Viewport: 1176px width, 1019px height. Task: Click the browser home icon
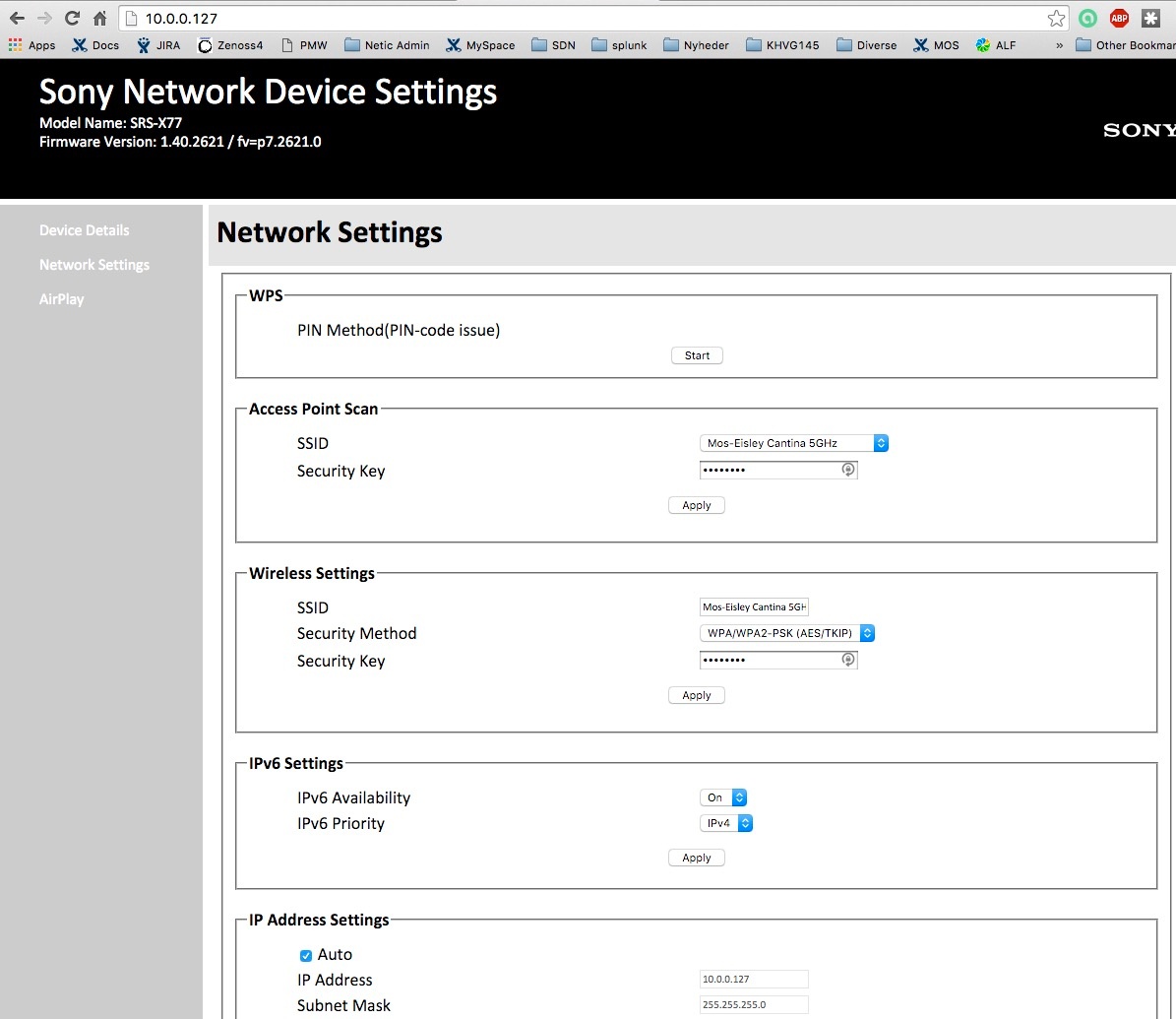[x=99, y=19]
